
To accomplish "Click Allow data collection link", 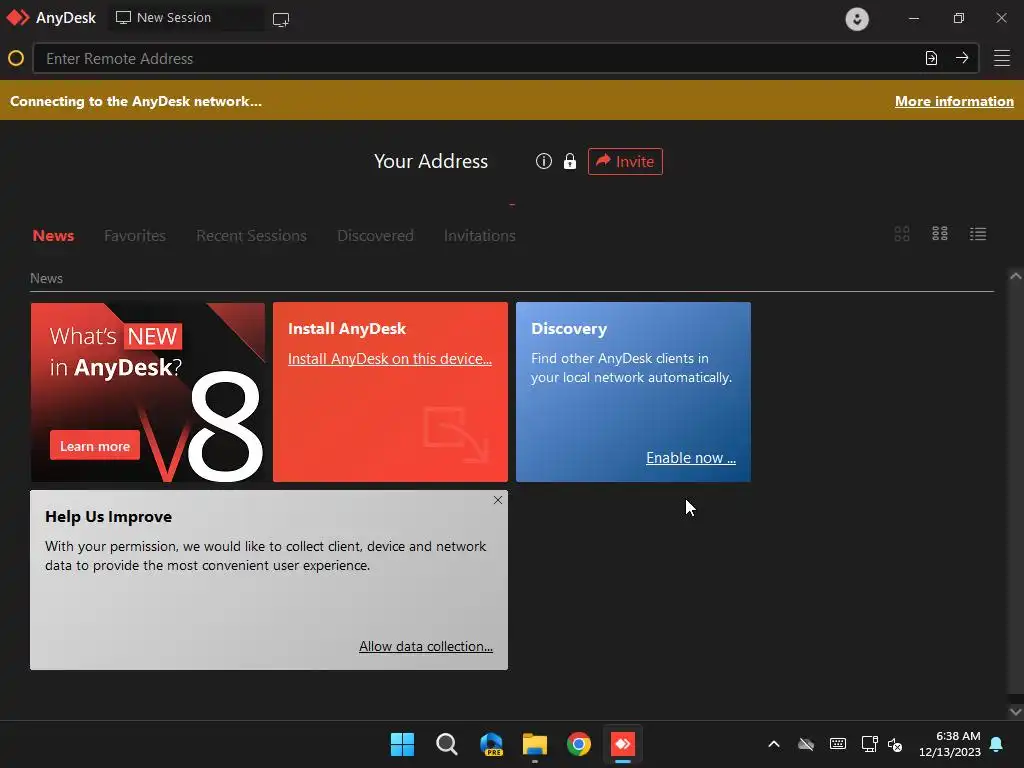I will [426, 646].
